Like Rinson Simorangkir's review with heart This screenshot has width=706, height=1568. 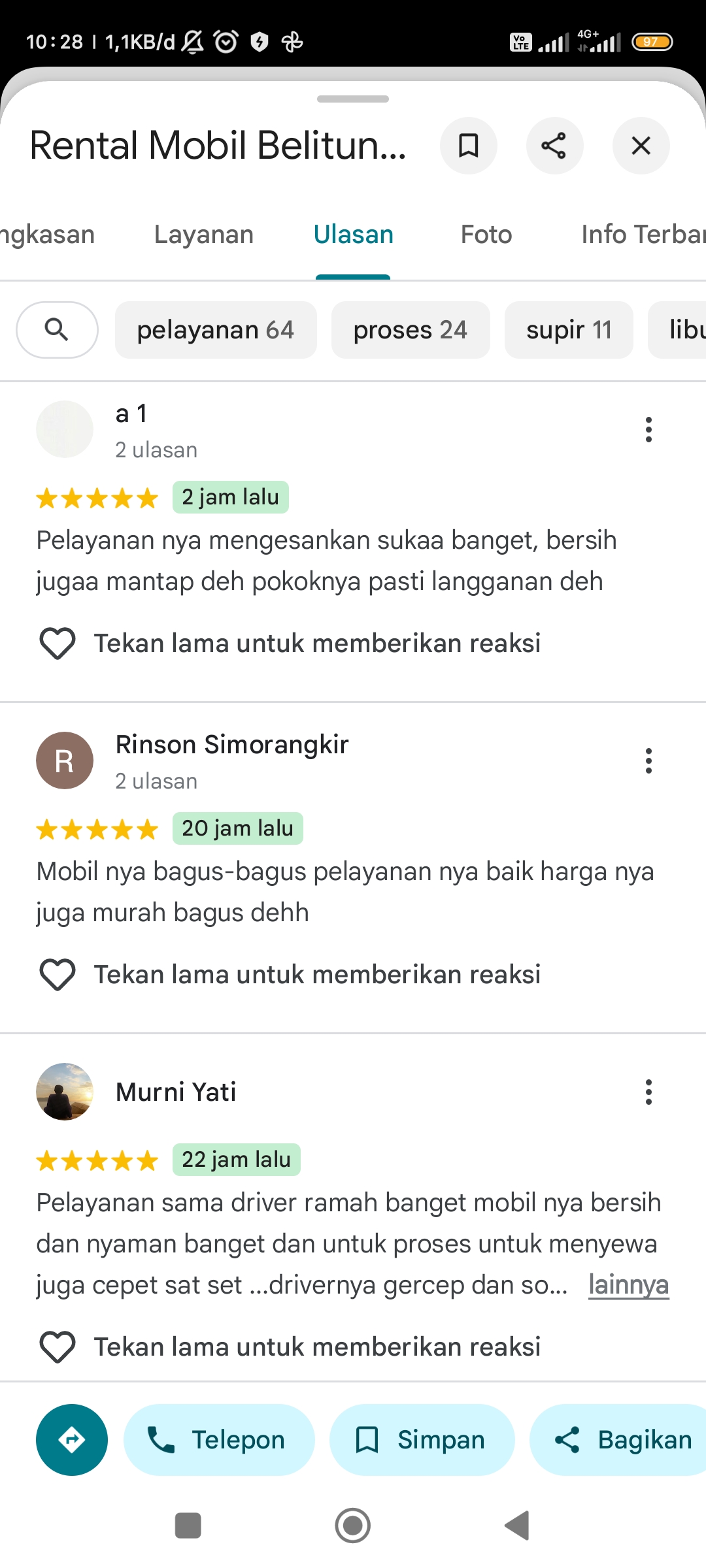pyautogui.click(x=58, y=975)
